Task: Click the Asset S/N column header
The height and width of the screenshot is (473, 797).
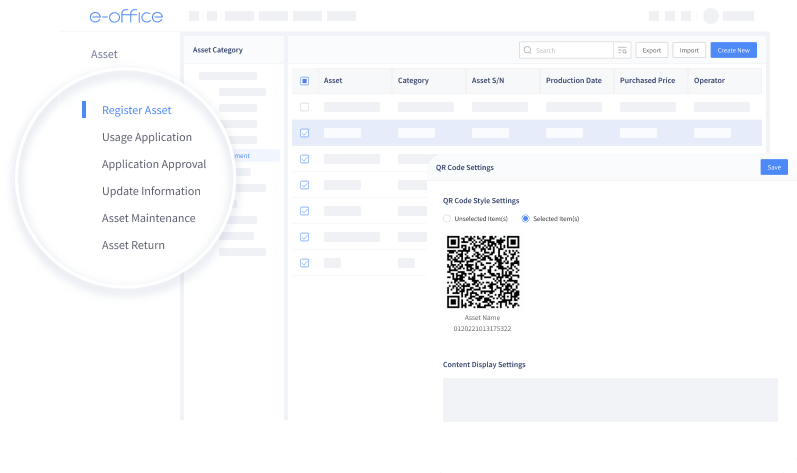Action: click(x=488, y=80)
